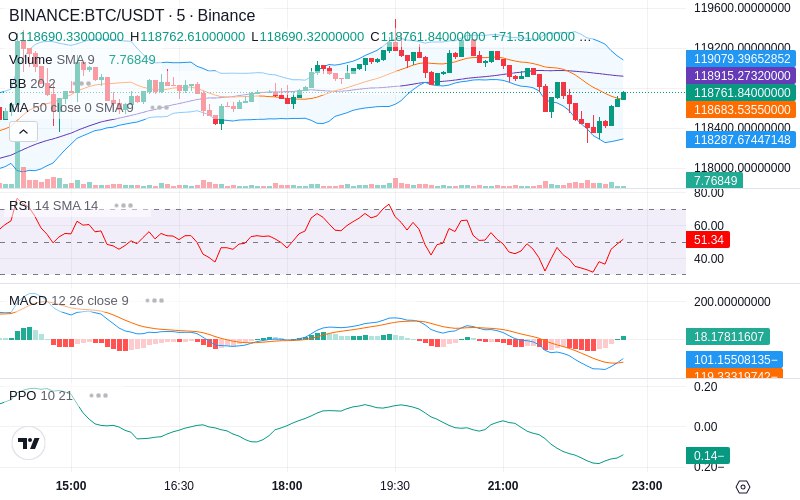Click the 119079.39652852 upper band price label
Viewport: 800px width, 500px height.
(741, 59)
